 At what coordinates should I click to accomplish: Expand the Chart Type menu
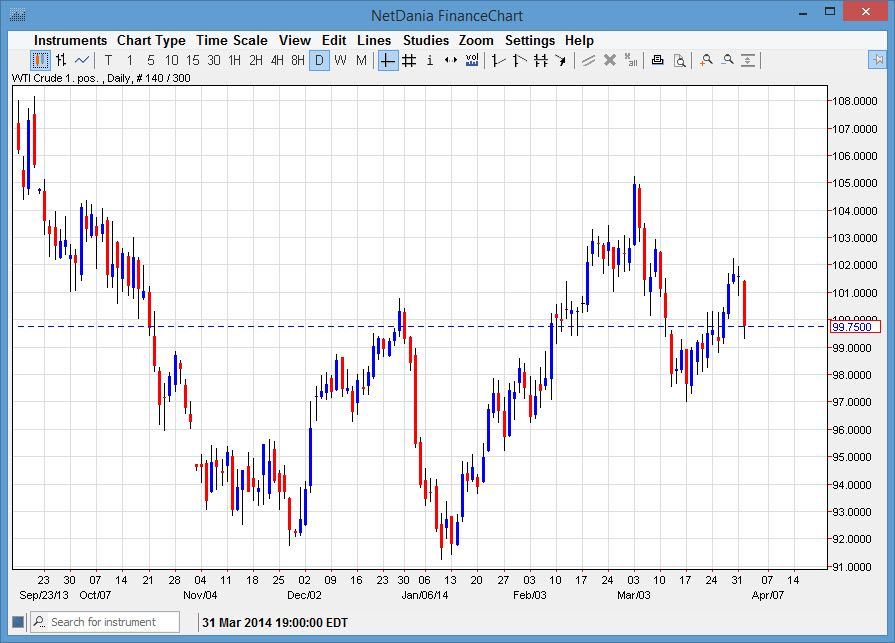pyautogui.click(x=151, y=40)
